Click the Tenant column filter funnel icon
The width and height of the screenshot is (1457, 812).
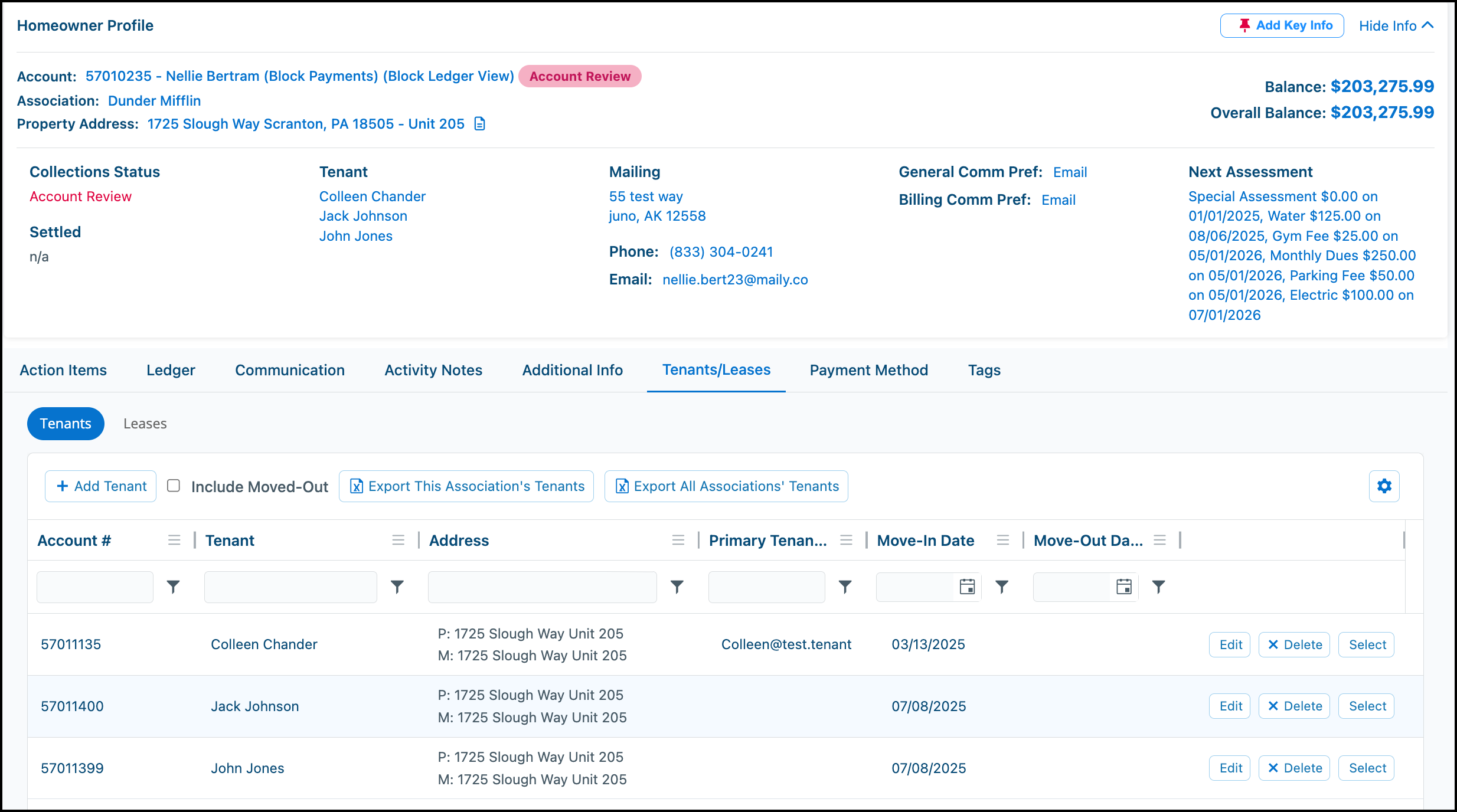point(397,587)
